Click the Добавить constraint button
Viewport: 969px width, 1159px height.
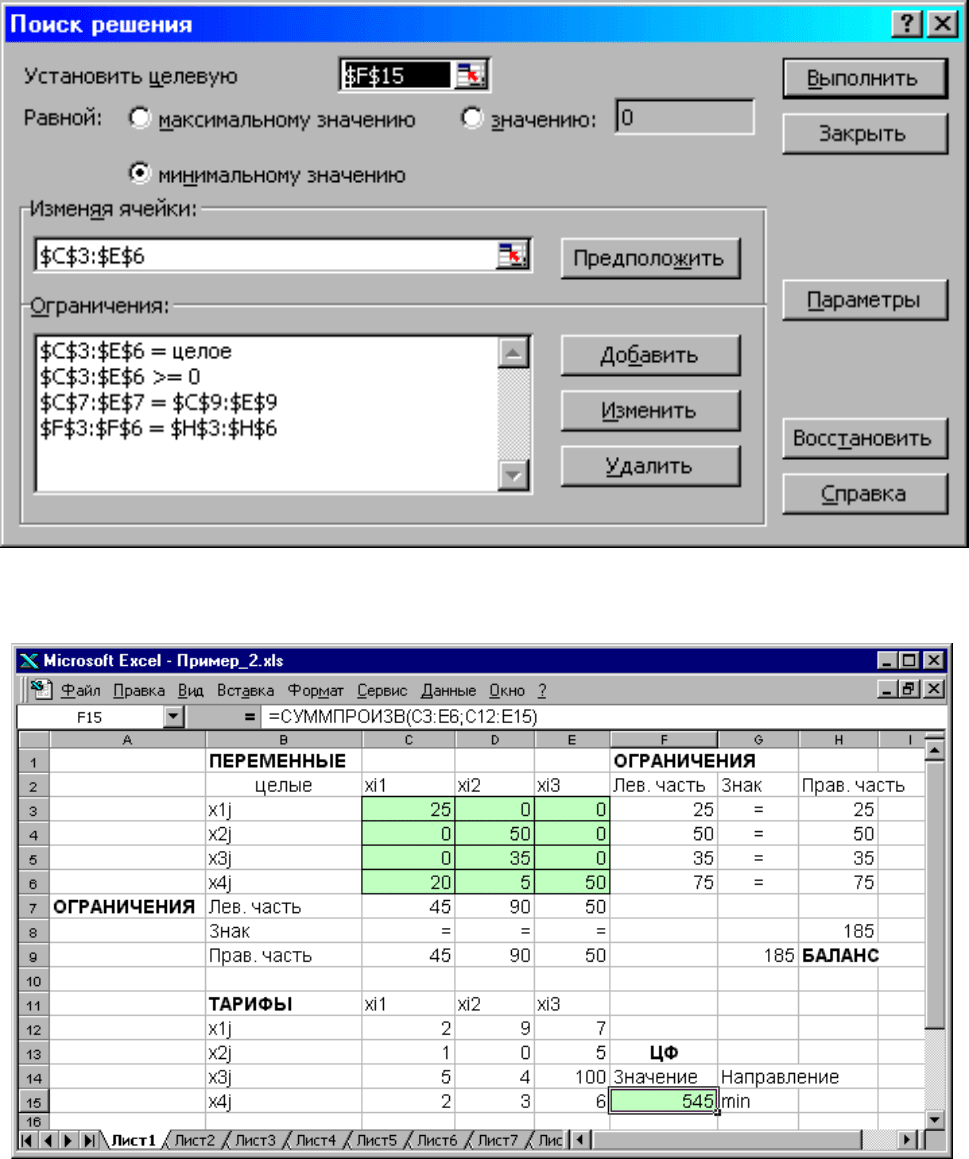650,356
